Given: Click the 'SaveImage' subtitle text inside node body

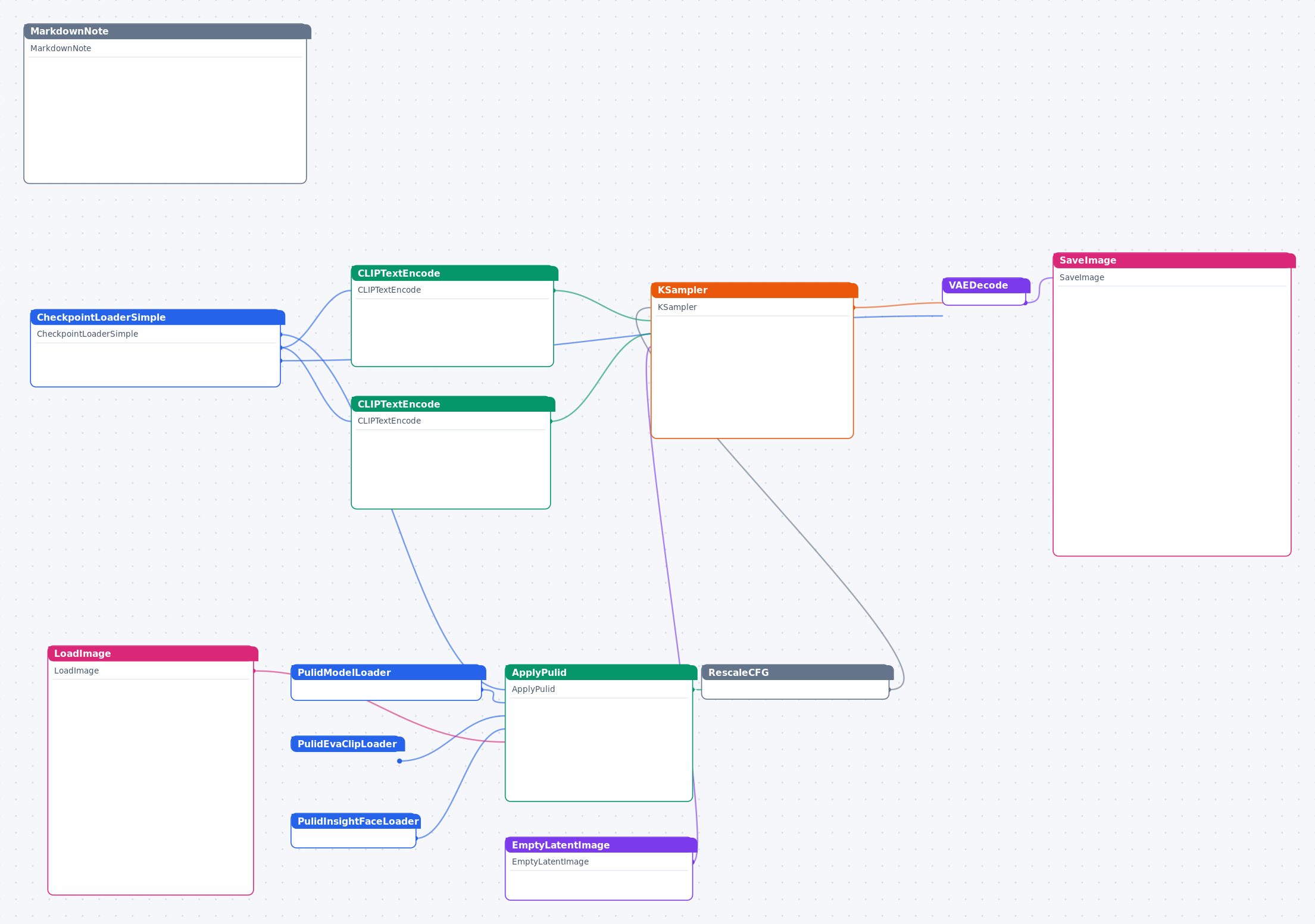Looking at the screenshot, I should coord(1082,277).
